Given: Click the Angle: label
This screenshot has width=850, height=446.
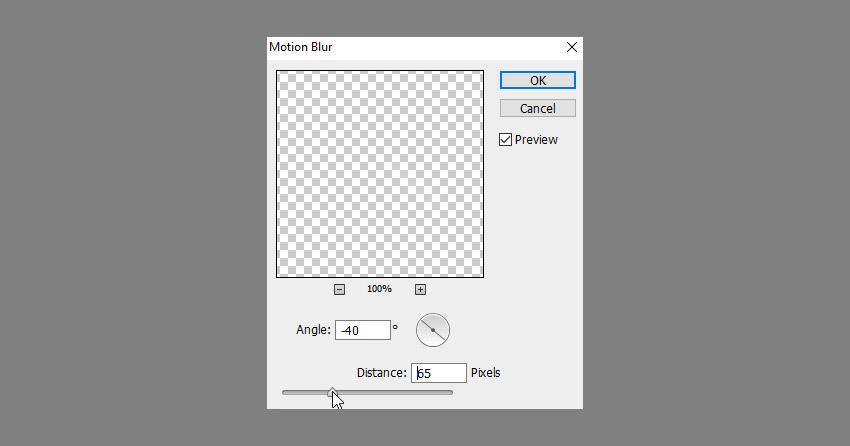Looking at the screenshot, I should point(313,329).
